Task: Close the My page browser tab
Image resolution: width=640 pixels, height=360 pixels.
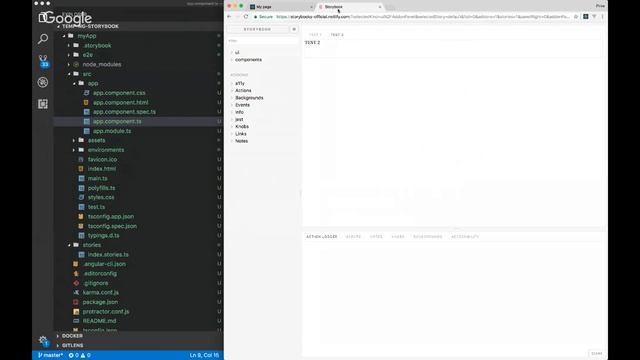Action: [x=311, y=7]
